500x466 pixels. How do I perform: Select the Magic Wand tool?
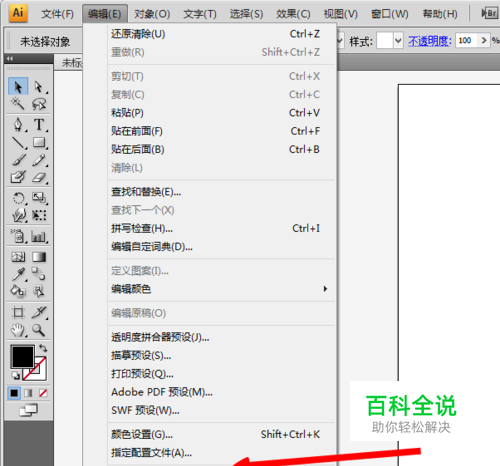[x=18, y=104]
